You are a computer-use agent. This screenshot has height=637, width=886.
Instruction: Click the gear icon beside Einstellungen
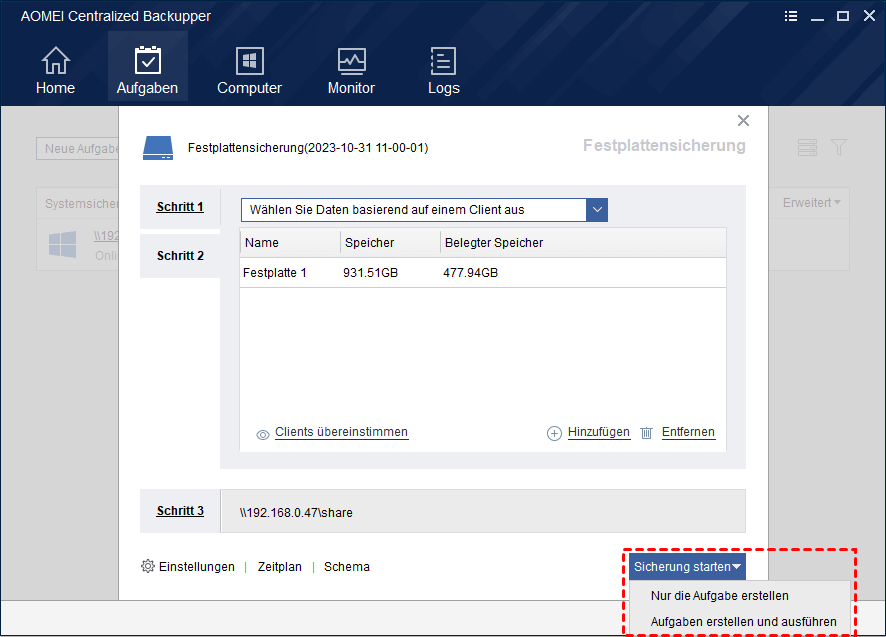147,566
